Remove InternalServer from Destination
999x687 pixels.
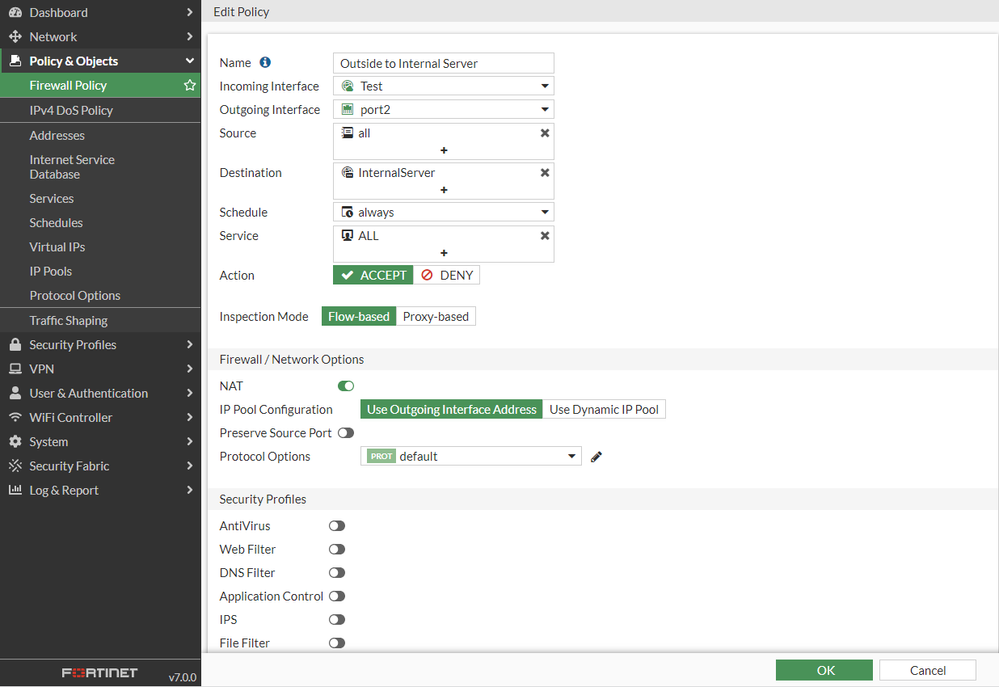[x=545, y=172]
